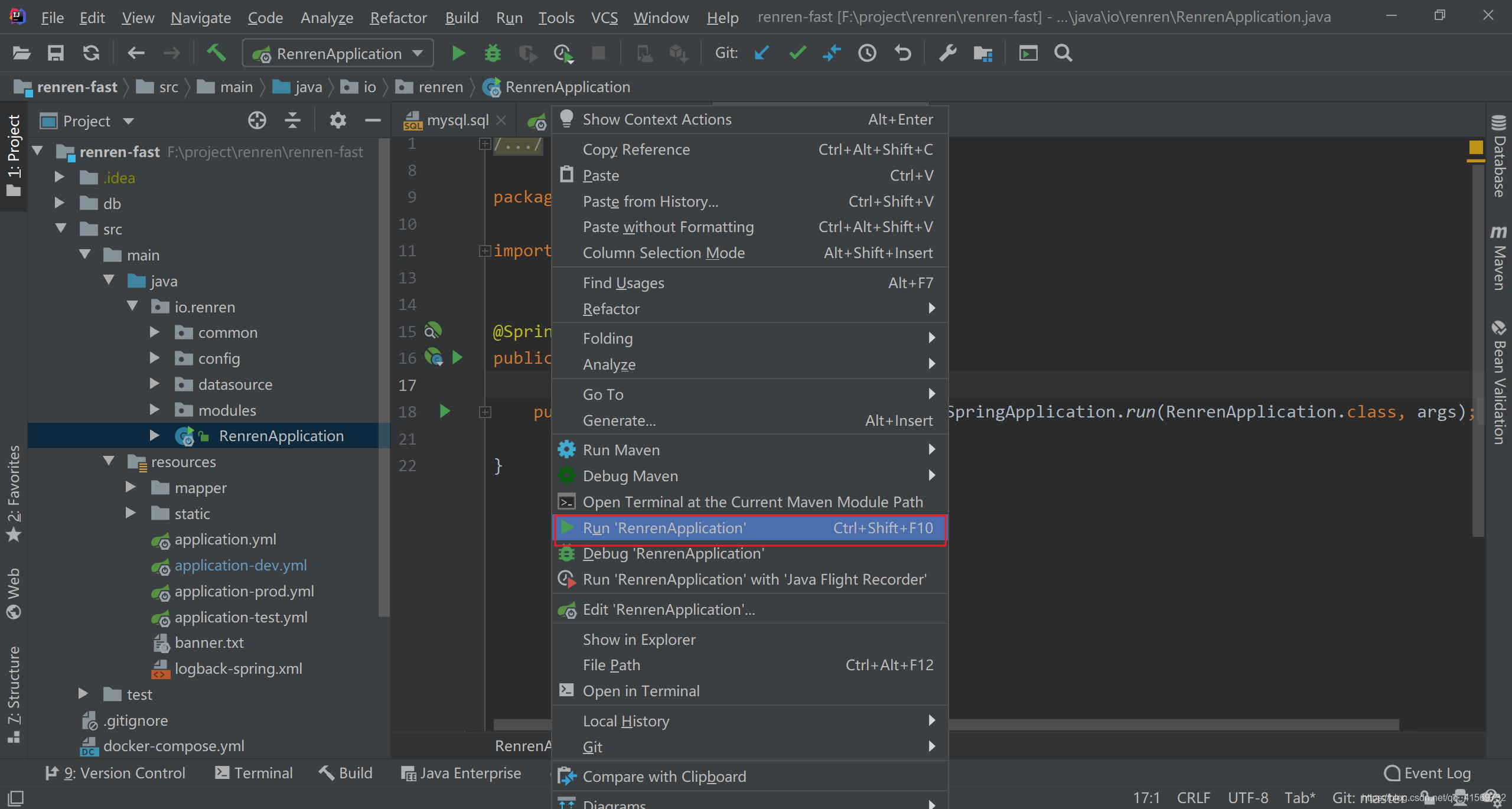Click the Build hammer icon in toolbar
The width and height of the screenshot is (1512, 809).
point(214,52)
